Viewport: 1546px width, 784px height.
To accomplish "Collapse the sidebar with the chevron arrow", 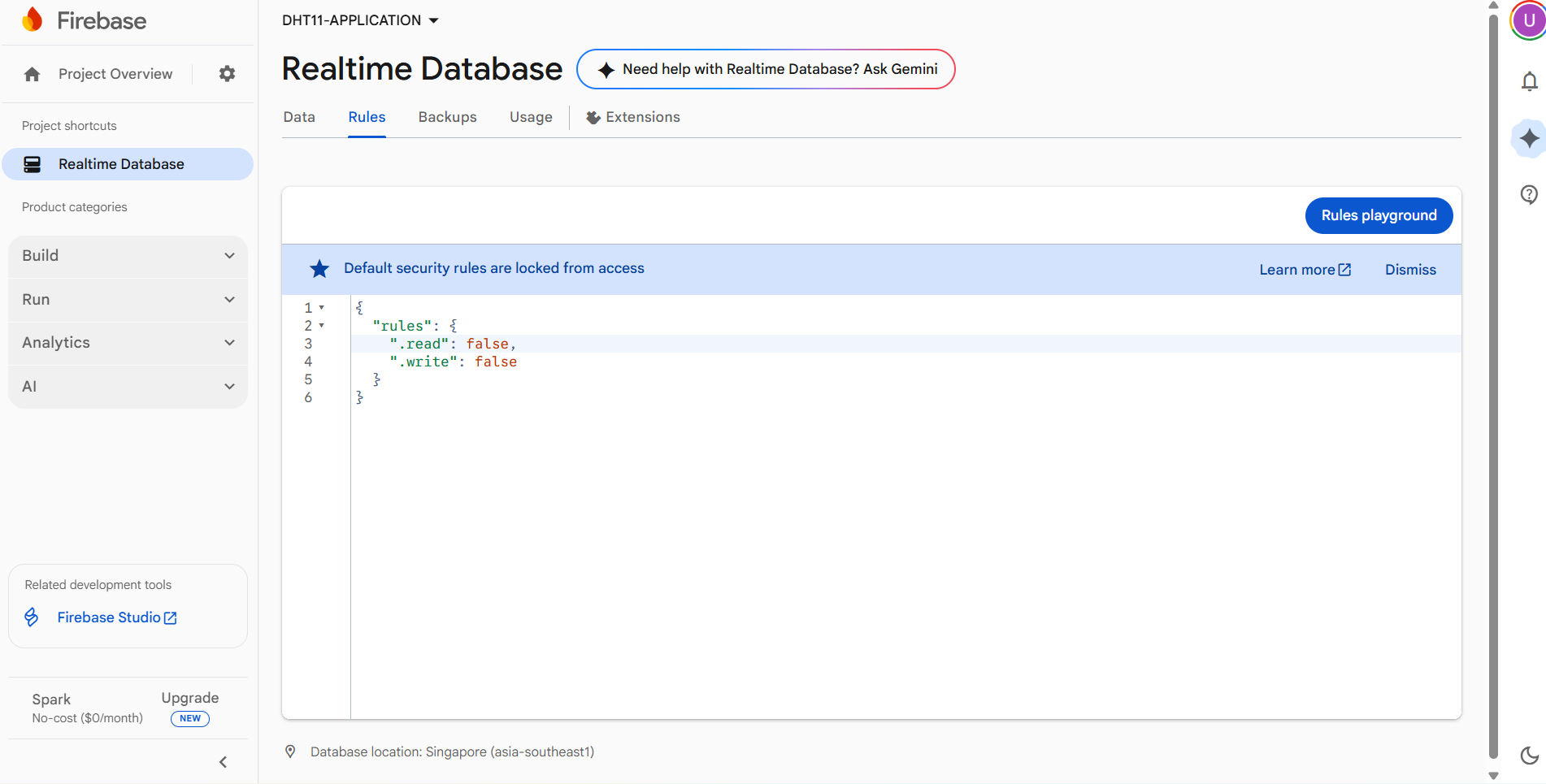I will pos(223,762).
